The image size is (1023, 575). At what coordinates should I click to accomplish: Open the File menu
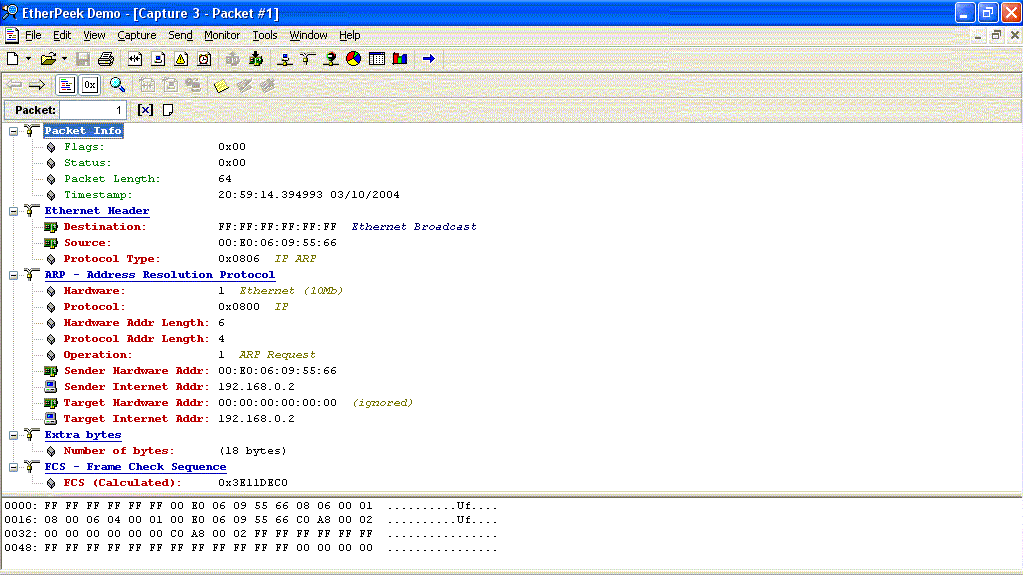(33, 35)
